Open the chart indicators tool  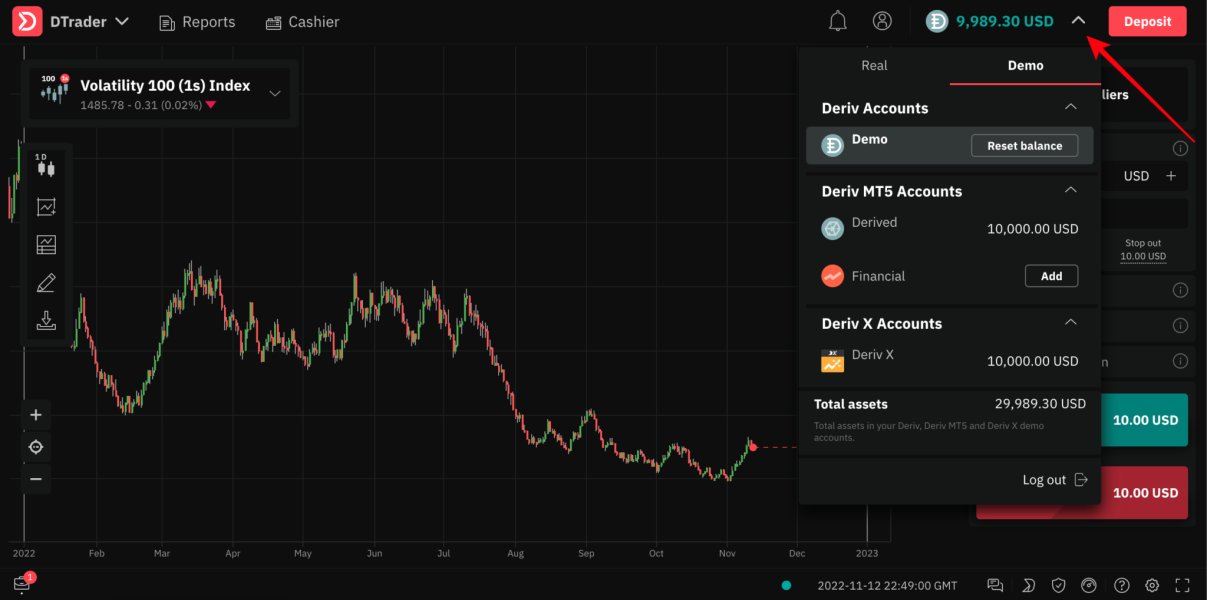46,207
